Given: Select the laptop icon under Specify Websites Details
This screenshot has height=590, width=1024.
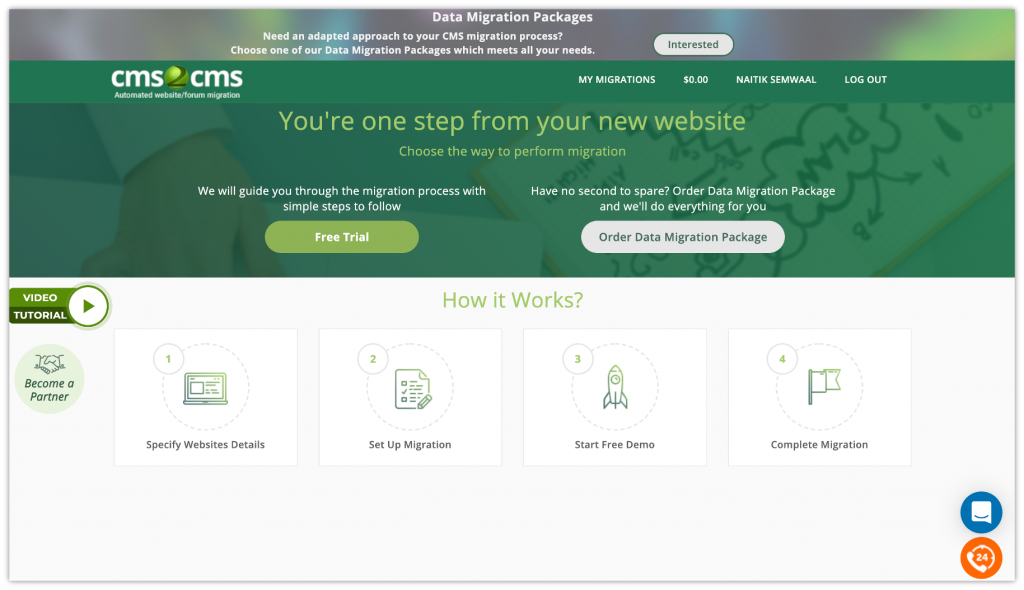Looking at the screenshot, I should point(205,388).
